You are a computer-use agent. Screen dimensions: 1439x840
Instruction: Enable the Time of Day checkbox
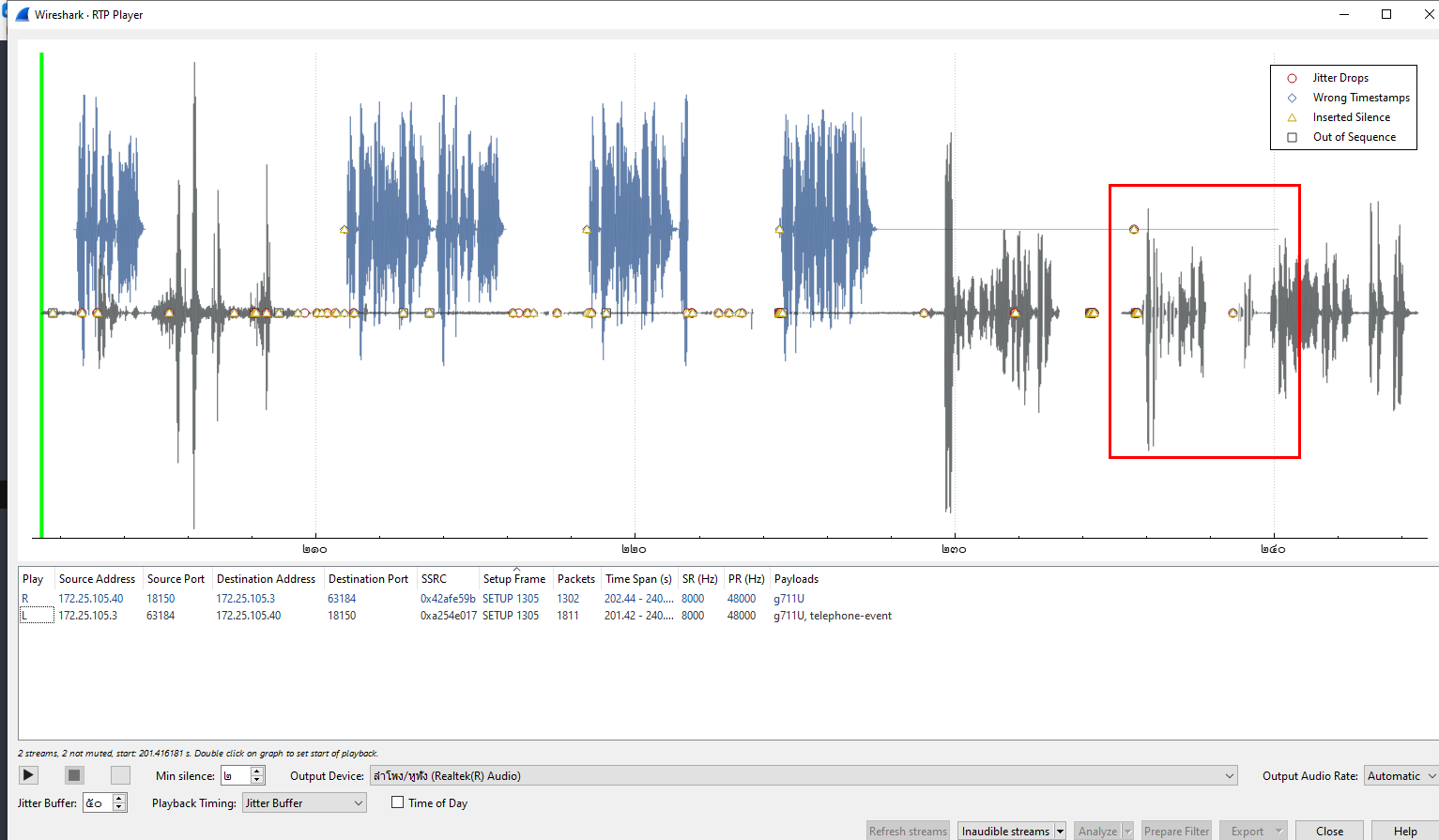pos(398,802)
